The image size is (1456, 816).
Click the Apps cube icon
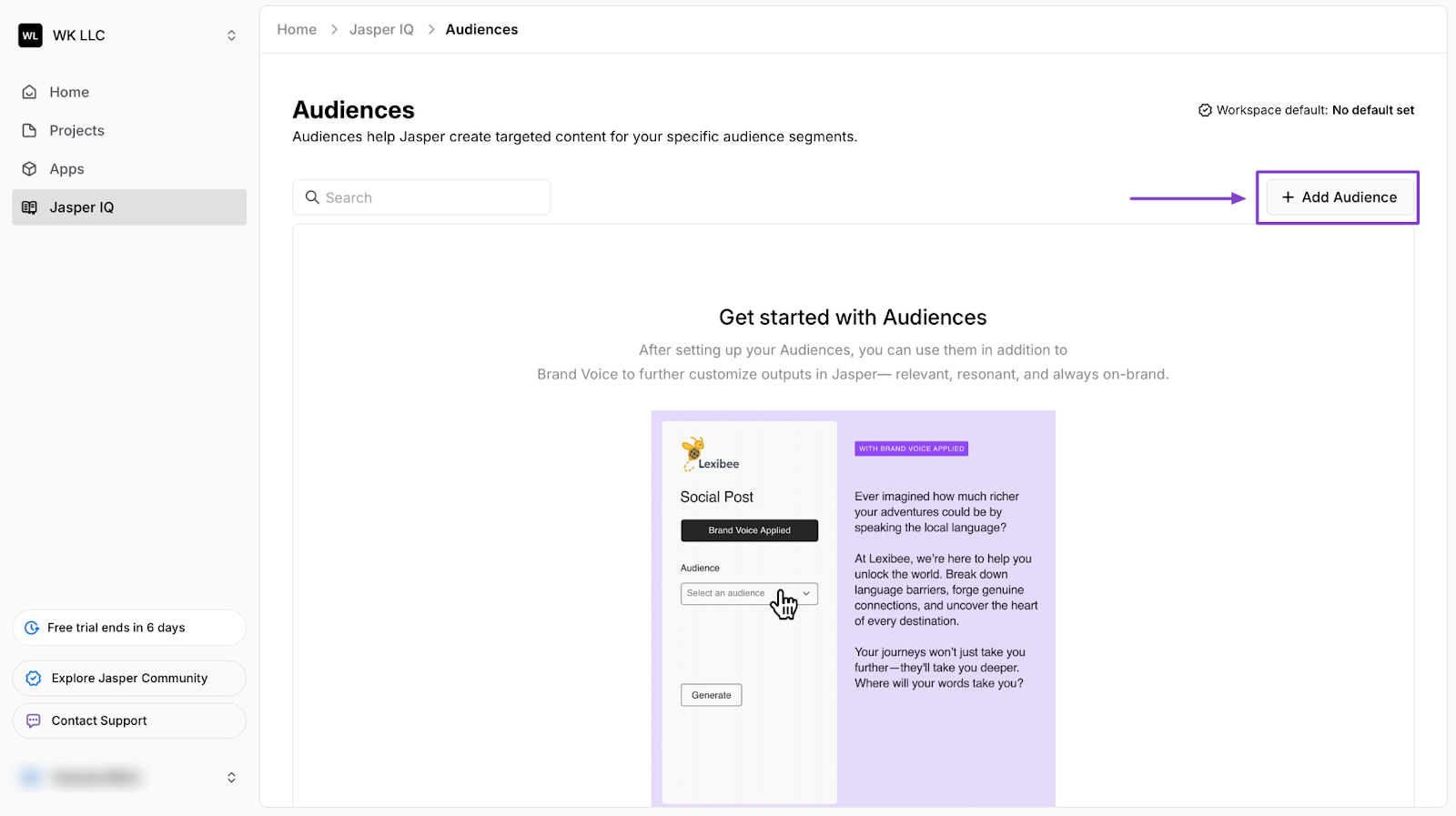point(30,169)
